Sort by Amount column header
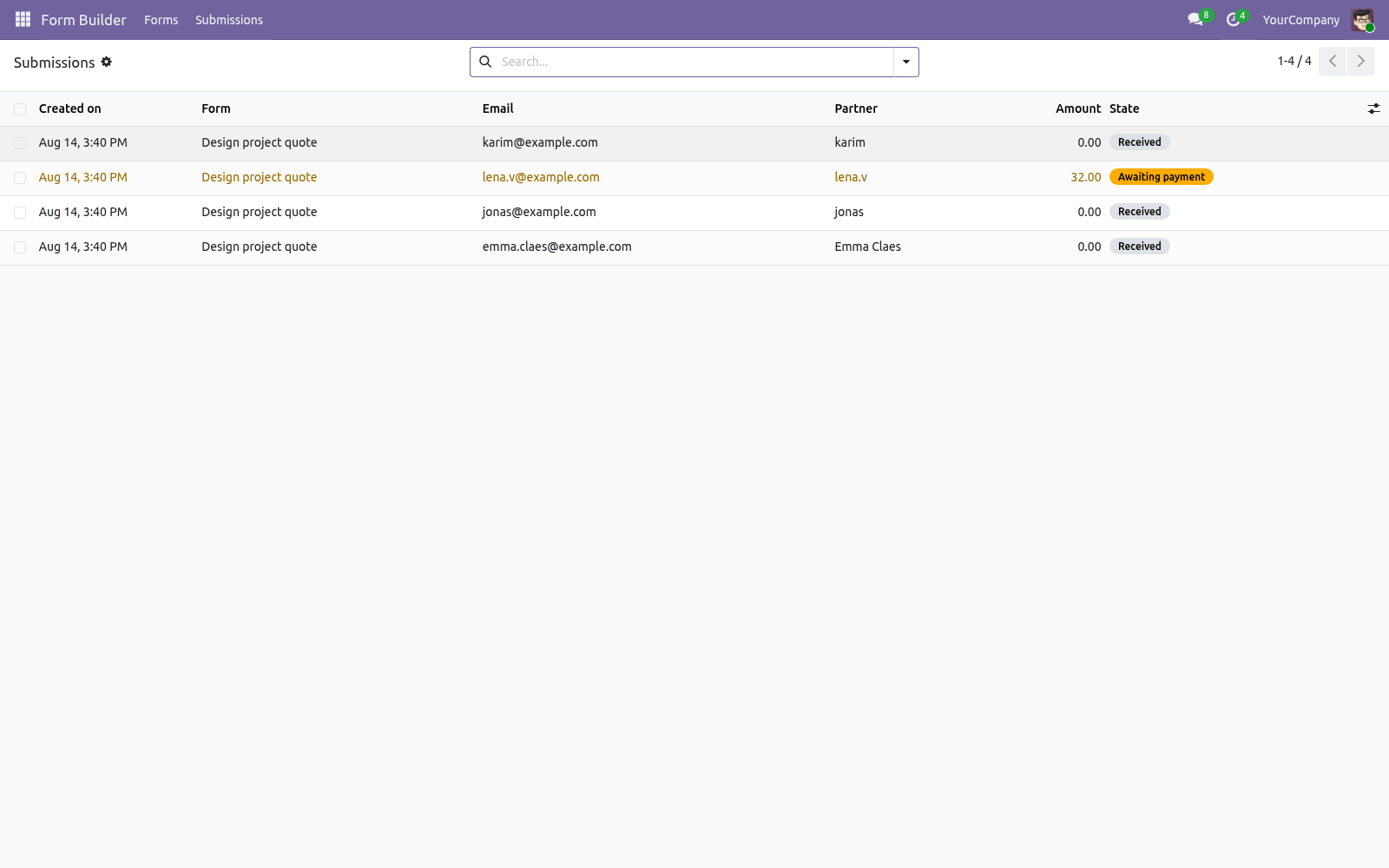The height and width of the screenshot is (868, 1389). (1078, 108)
